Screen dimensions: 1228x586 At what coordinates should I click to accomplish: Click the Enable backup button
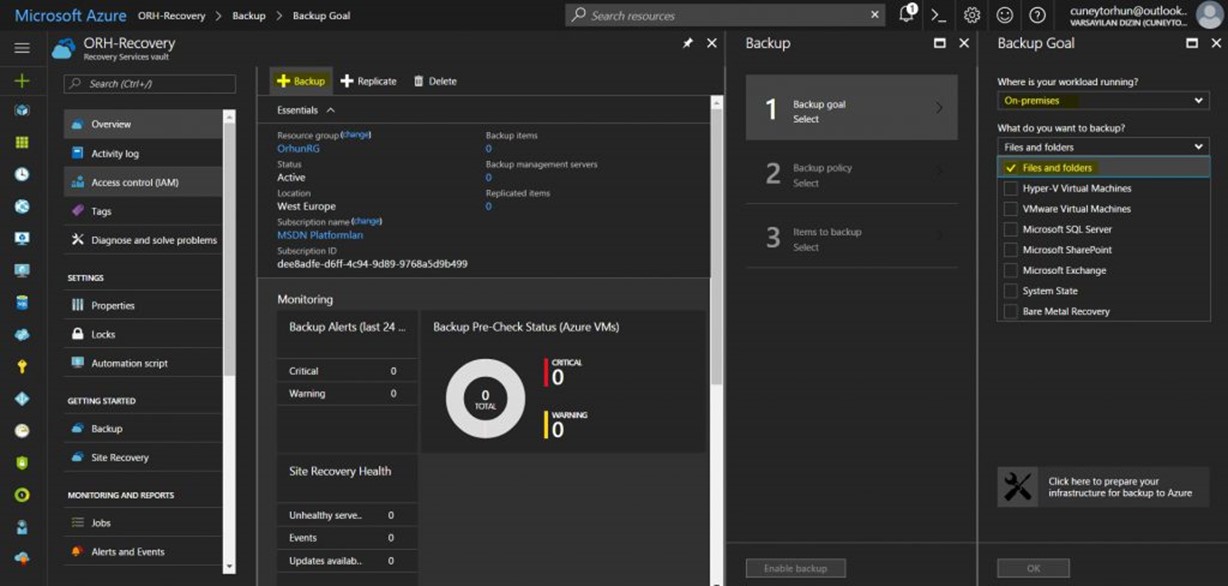[x=795, y=568]
